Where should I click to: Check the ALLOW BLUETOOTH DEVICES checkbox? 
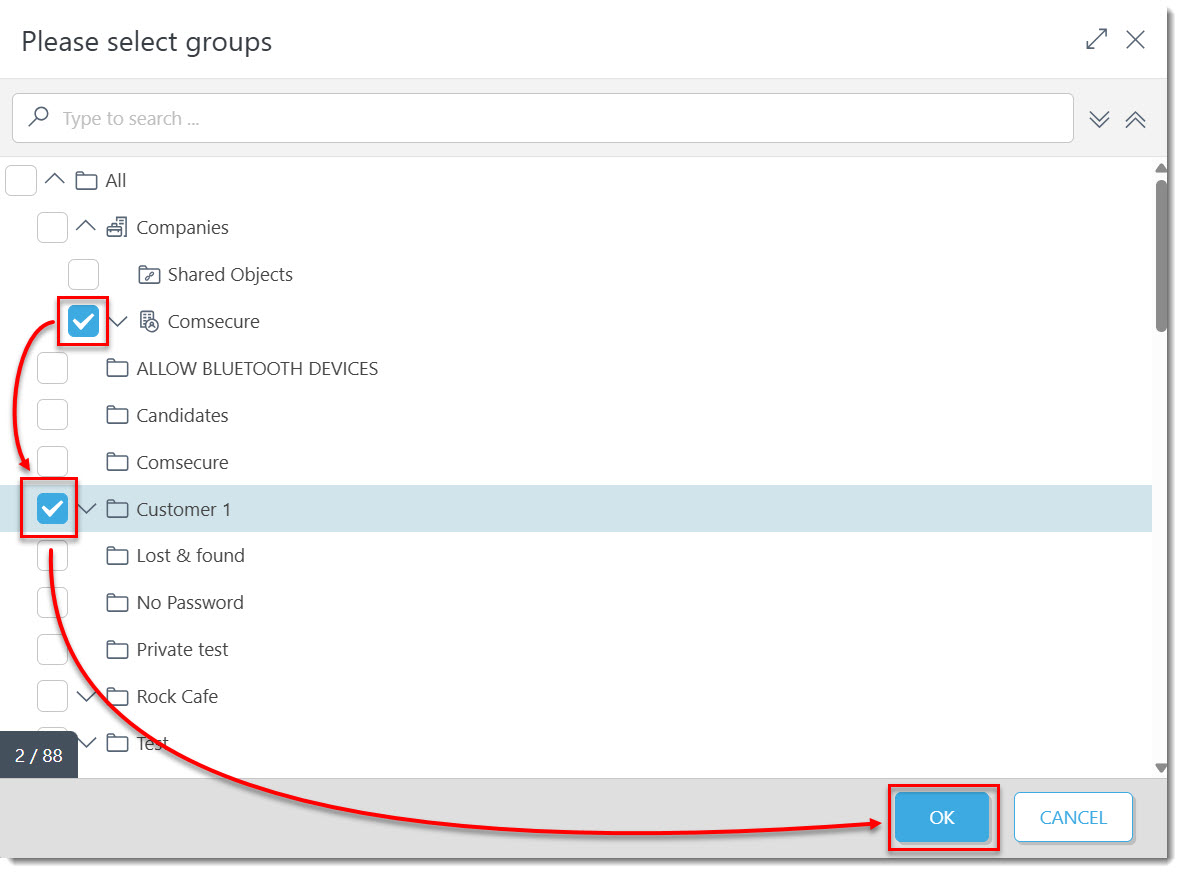point(52,369)
